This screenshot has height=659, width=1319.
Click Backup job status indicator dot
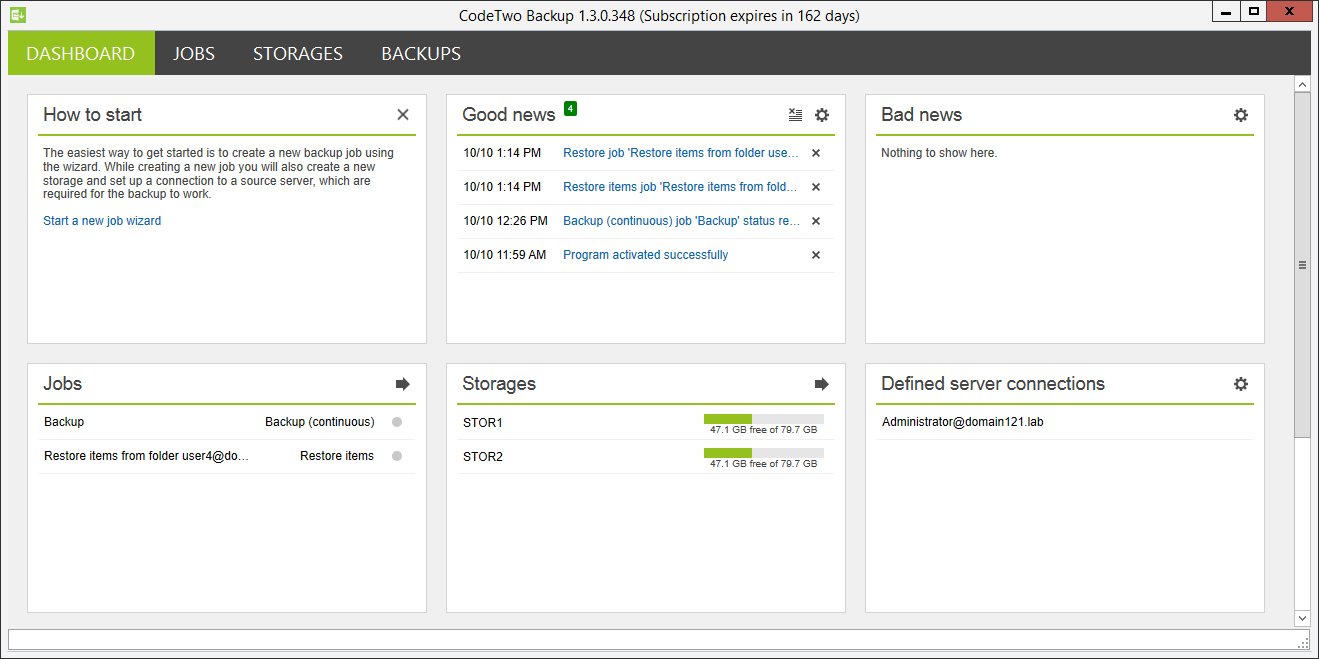[x=397, y=422]
